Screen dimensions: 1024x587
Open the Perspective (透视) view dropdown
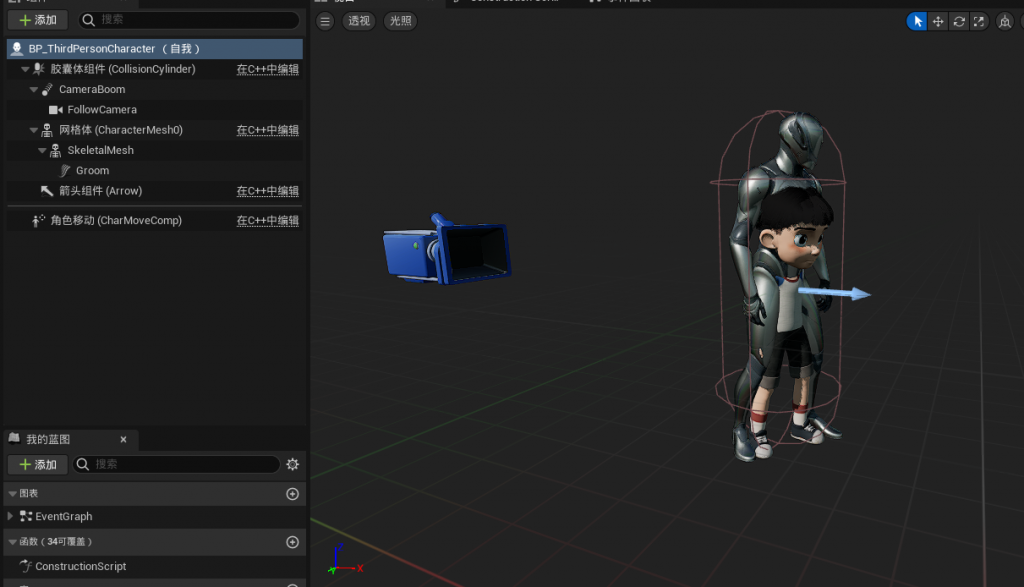coord(359,21)
